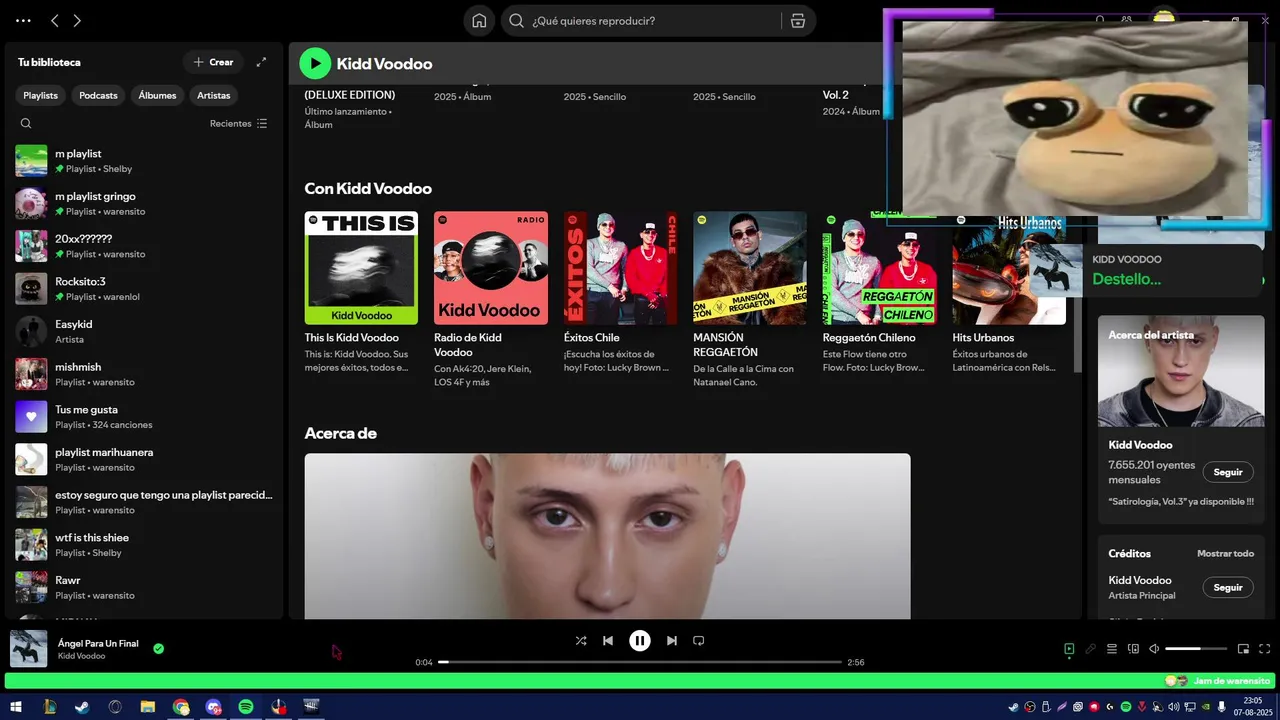Image resolution: width=1280 pixels, height=720 pixels.
Task: Open the Home page icon
Action: (479, 21)
